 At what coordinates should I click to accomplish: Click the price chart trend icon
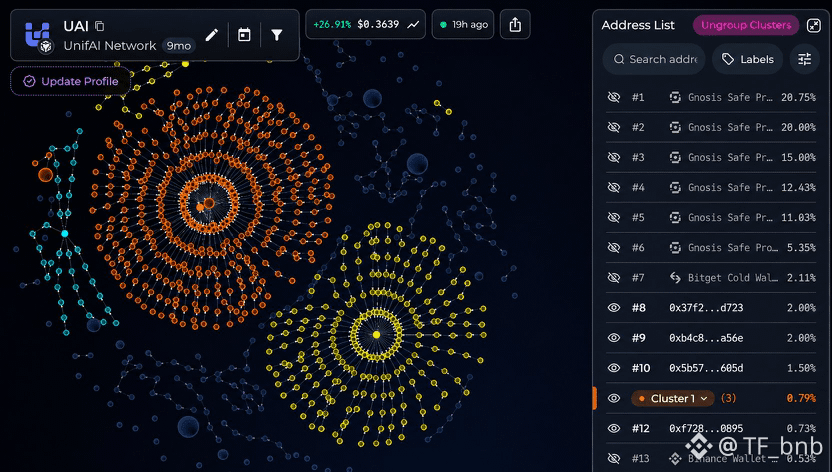click(x=412, y=24)
